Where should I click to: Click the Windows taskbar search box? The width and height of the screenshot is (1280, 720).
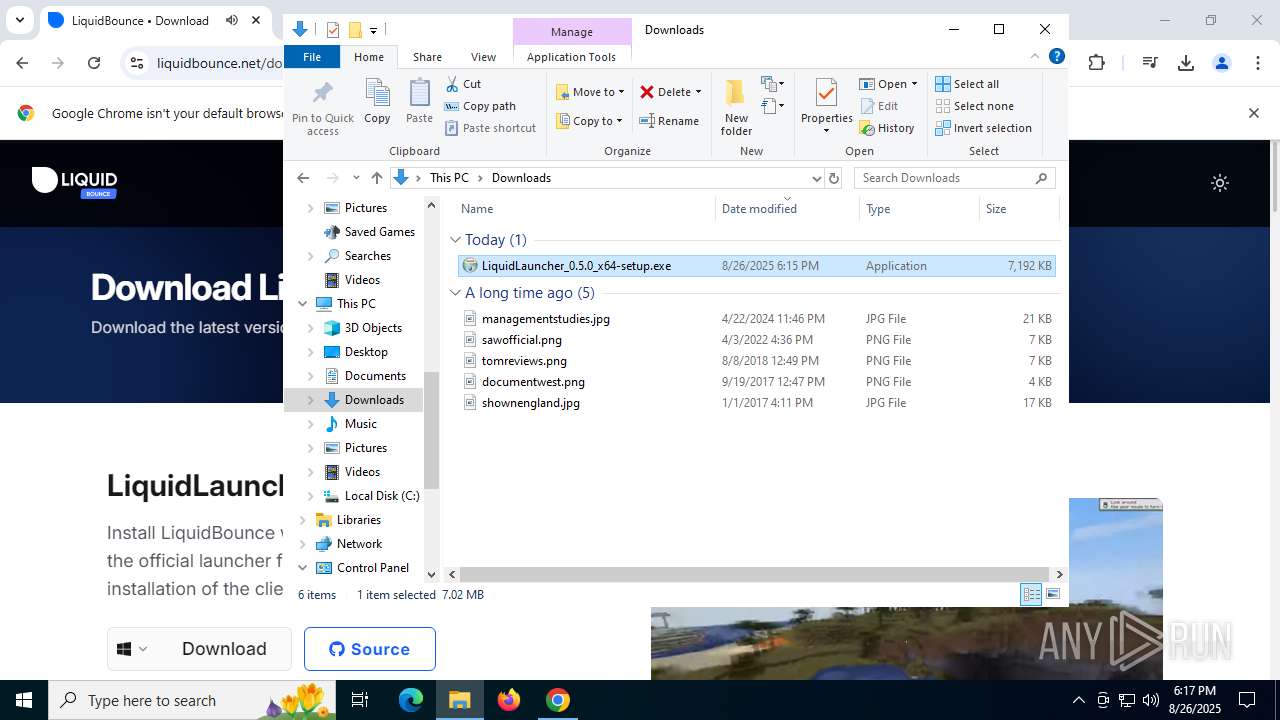click(193, 700)
